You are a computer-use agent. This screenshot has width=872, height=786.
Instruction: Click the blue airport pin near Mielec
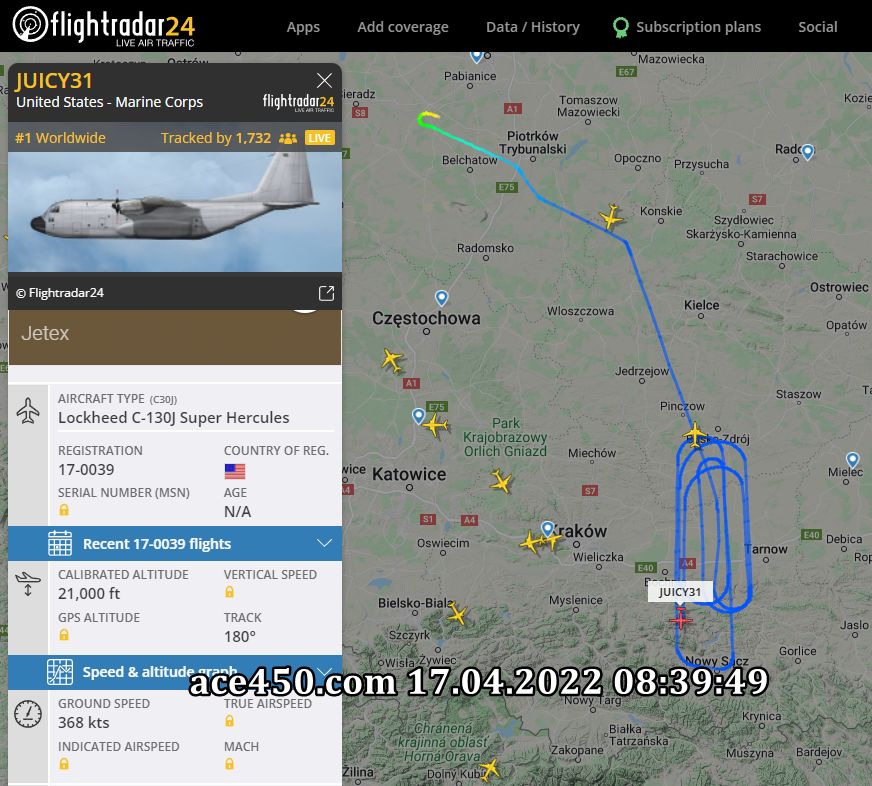853,459
